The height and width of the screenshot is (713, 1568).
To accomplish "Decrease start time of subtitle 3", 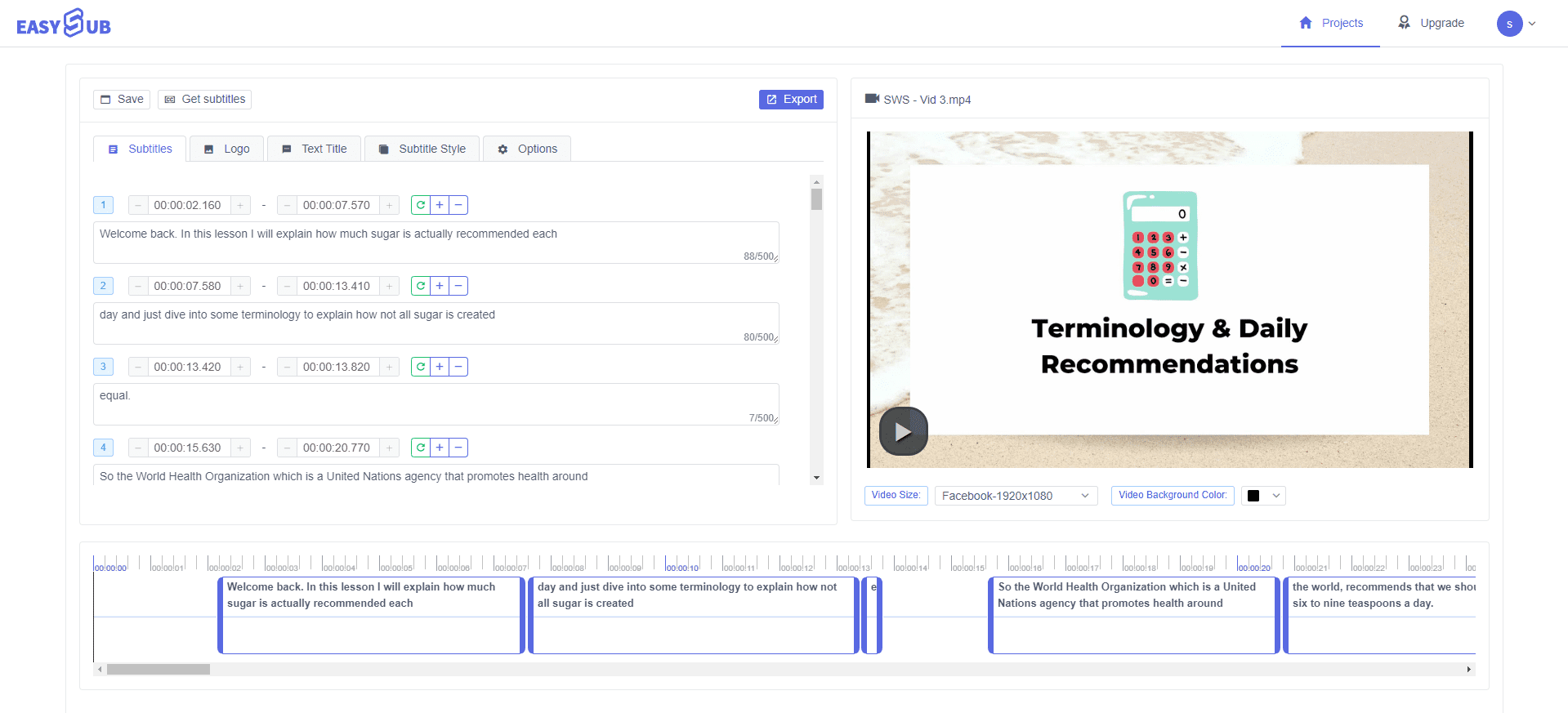I will click(138, 367).
